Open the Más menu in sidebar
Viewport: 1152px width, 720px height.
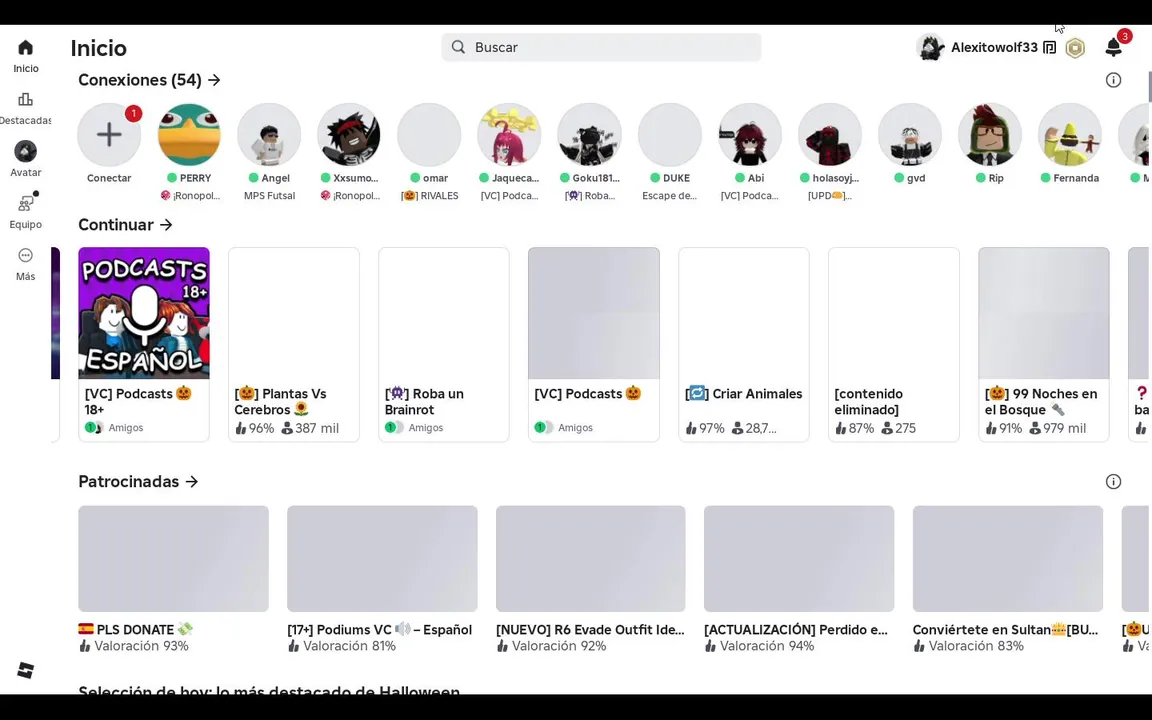(x=25, y=255)
